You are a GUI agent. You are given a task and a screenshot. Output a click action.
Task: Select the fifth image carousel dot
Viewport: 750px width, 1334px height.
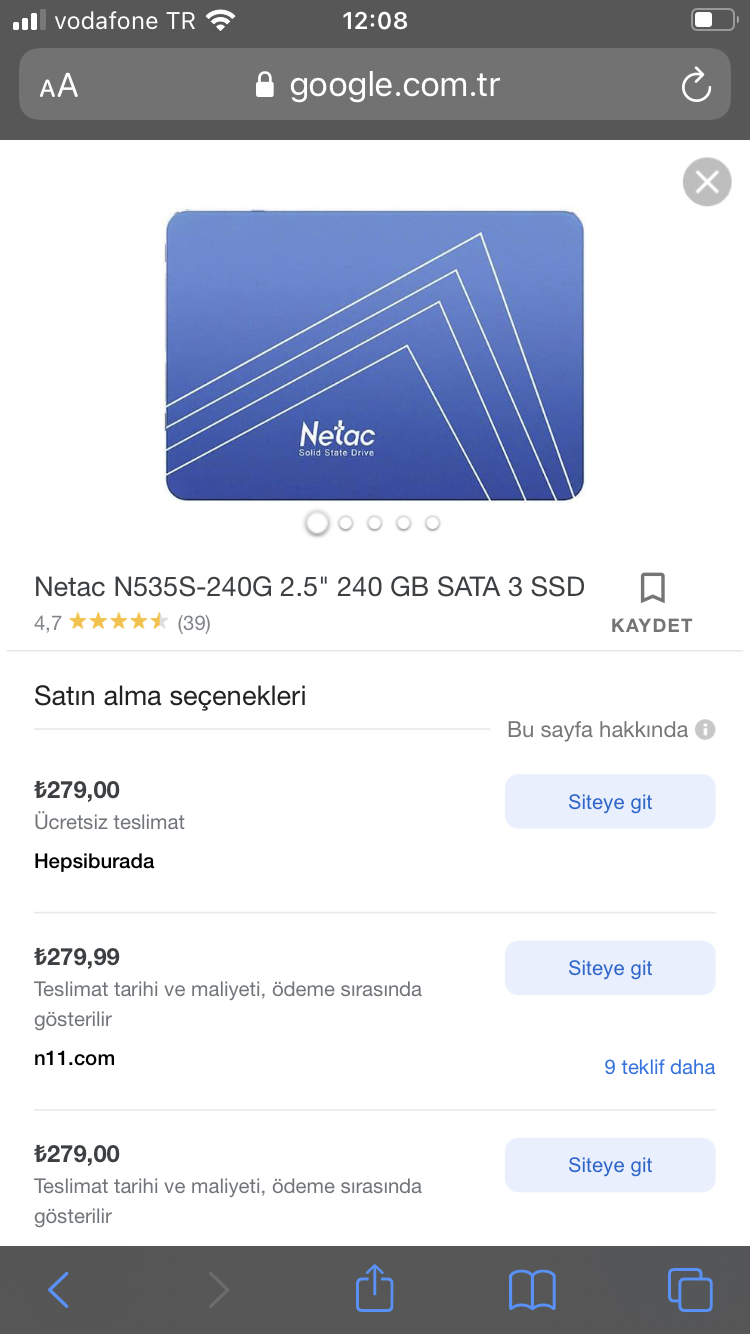[432, 523]
